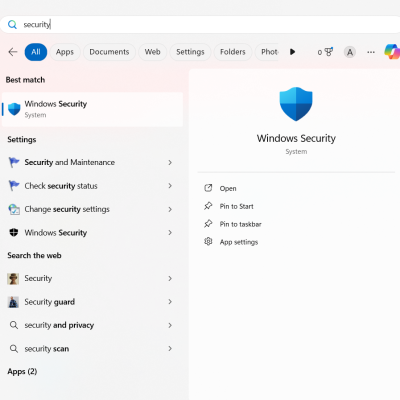This screenshot has height=400, width=400.
Task: Click the Open action's arrow icon
Action: [208, 188]
